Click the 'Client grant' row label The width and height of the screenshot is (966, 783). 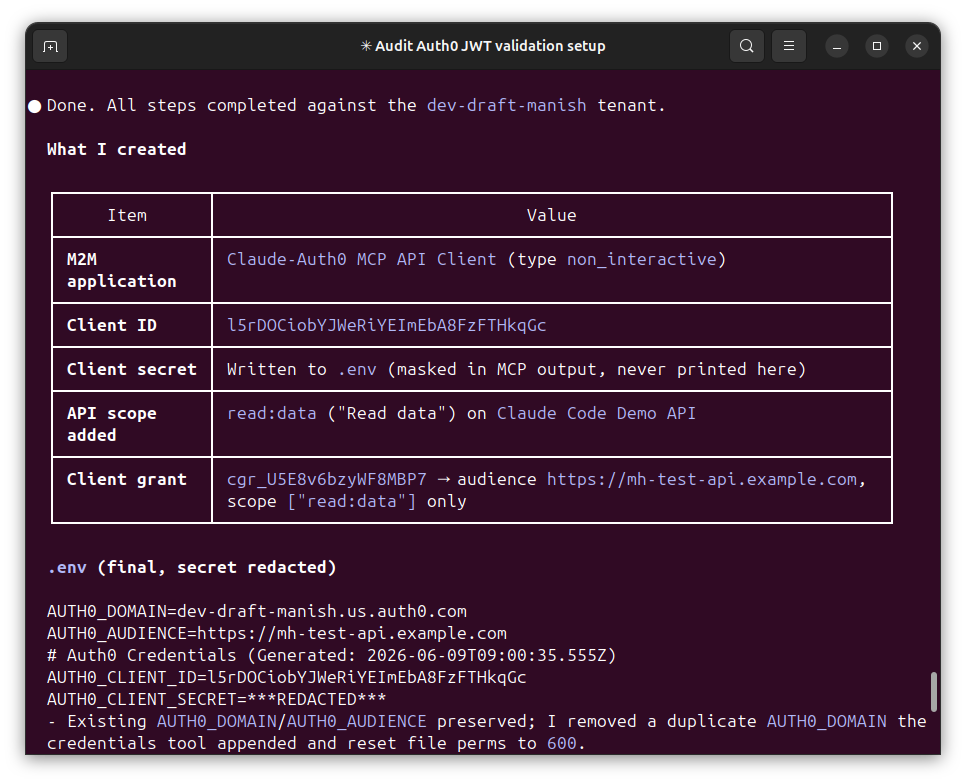[x=126, y=479]
